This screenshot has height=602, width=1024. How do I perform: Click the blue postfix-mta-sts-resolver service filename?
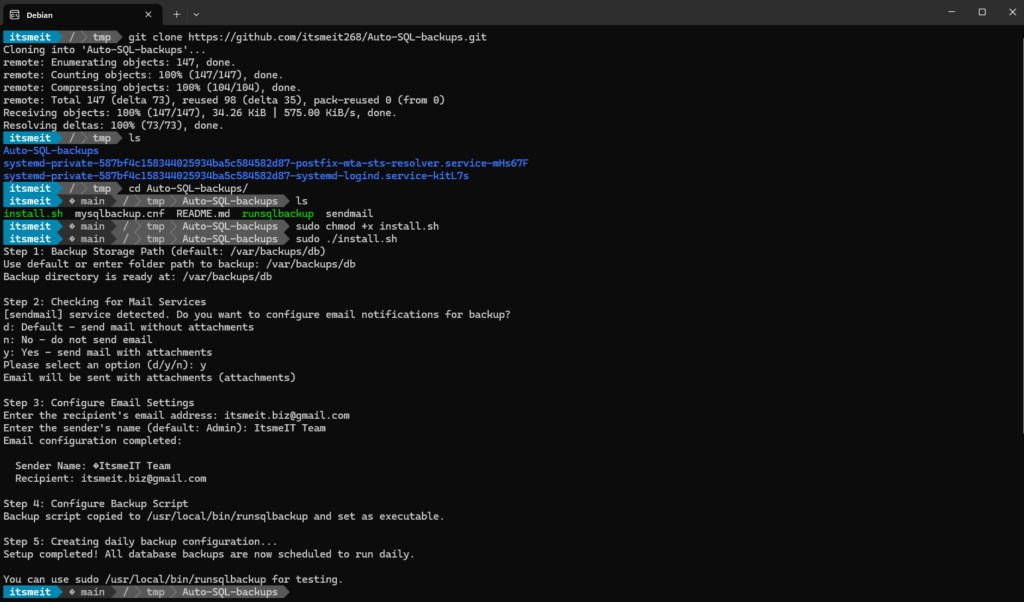(265, 162)
